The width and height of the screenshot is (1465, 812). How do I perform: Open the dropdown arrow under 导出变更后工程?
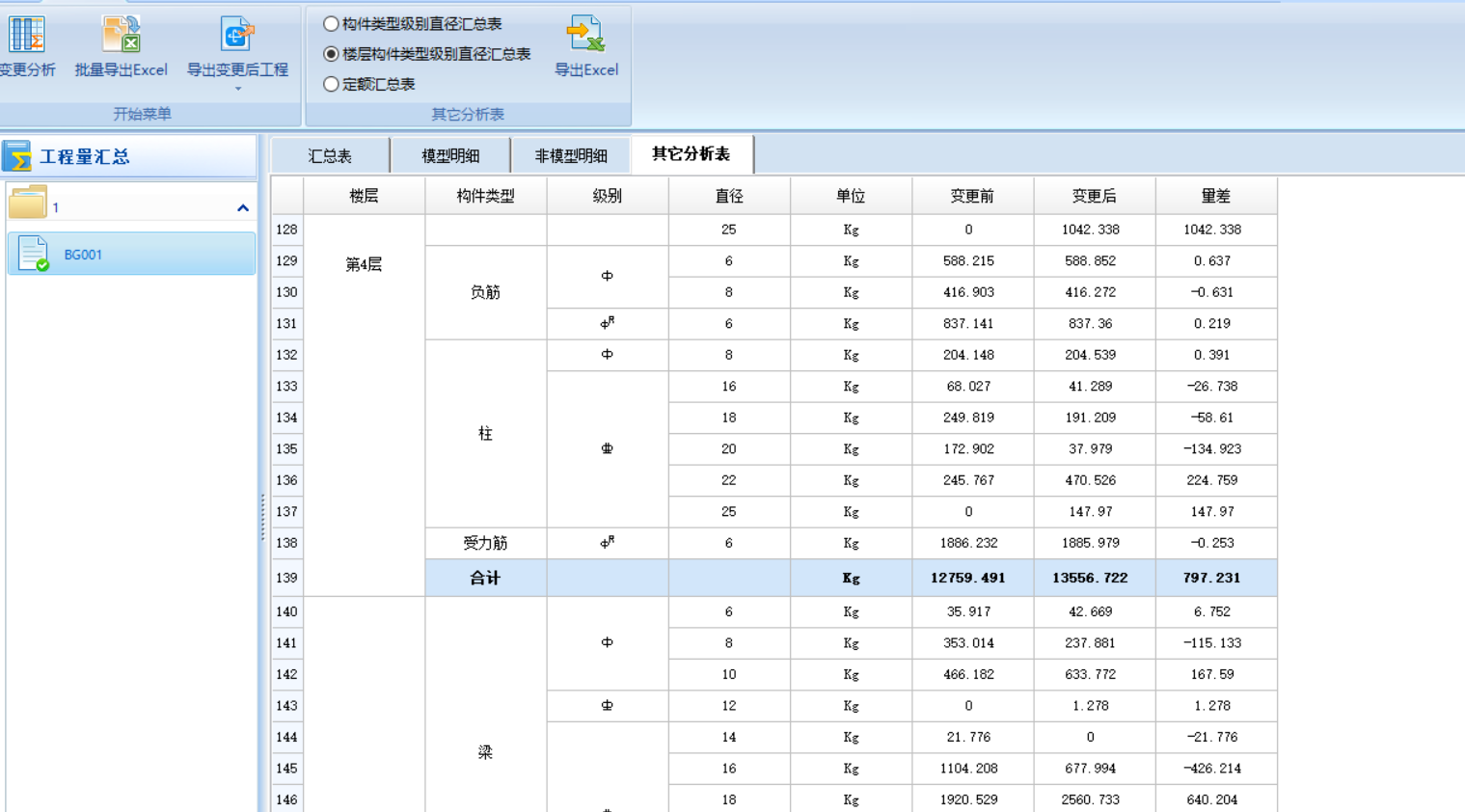pyautogui.click(x=237, y=89)
